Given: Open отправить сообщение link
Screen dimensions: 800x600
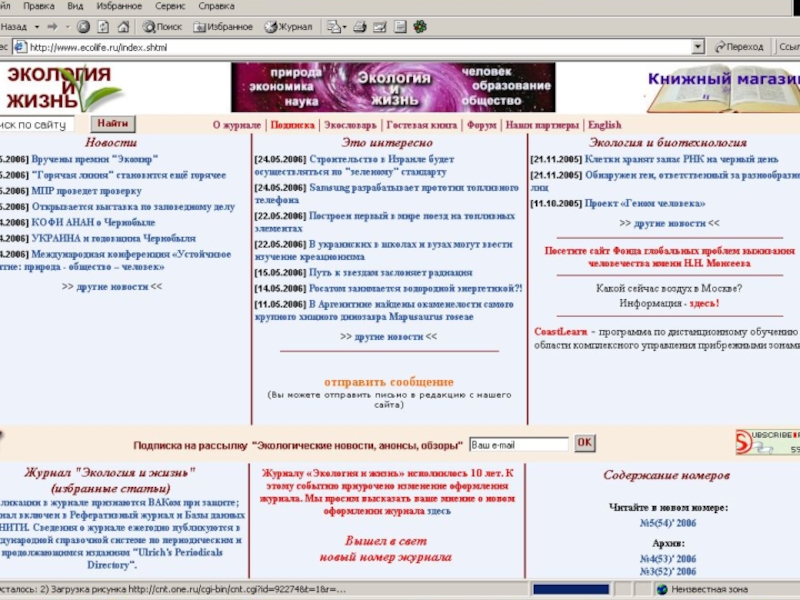Looking at the screenshot, I should tap(389, 382).
